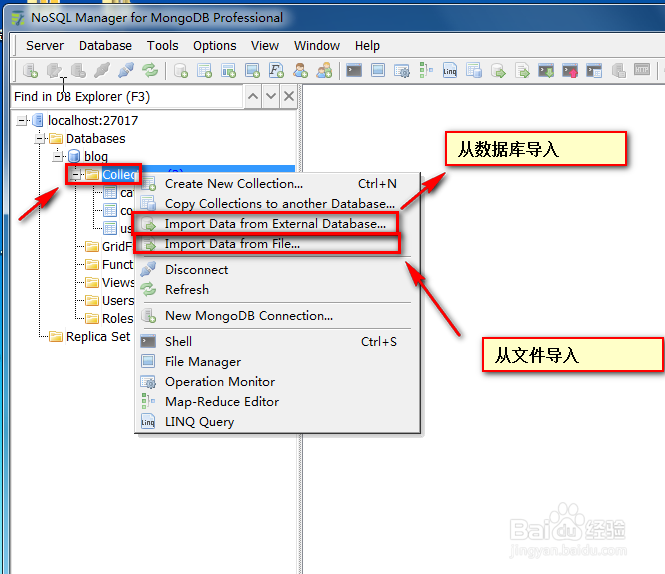Click the Refresh green arrows toolbar icon
The image size is (665, 574).
150,70
